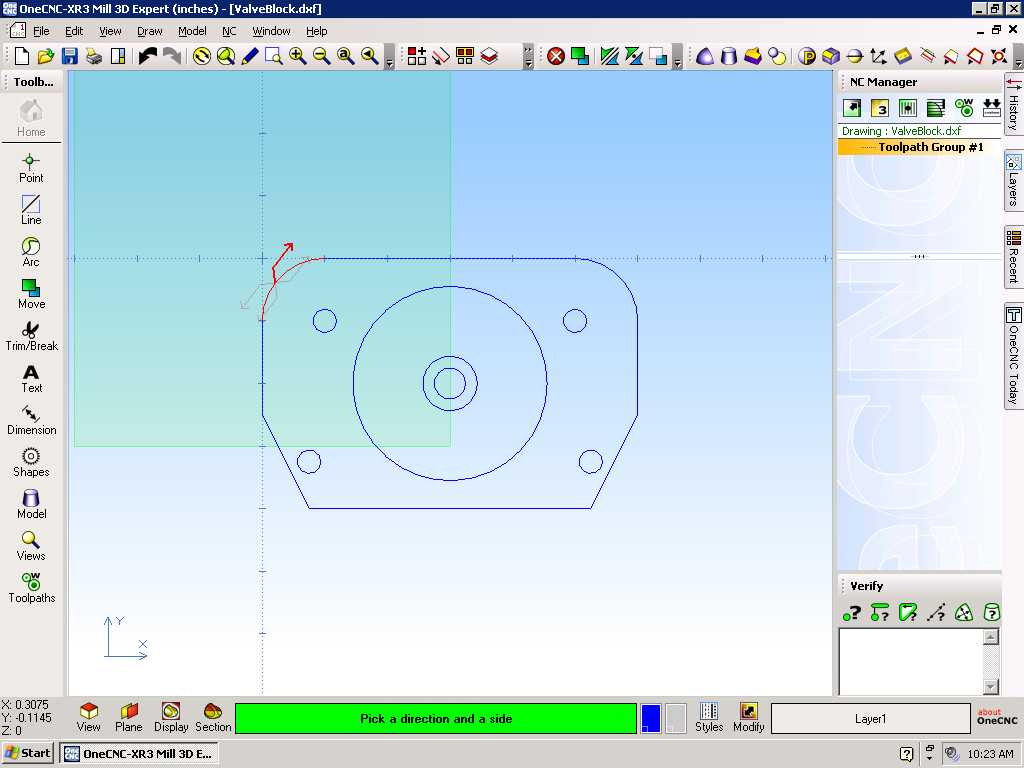Click the Windows Start button
The width and height of the screenshot is (1024, 768).
27,753
